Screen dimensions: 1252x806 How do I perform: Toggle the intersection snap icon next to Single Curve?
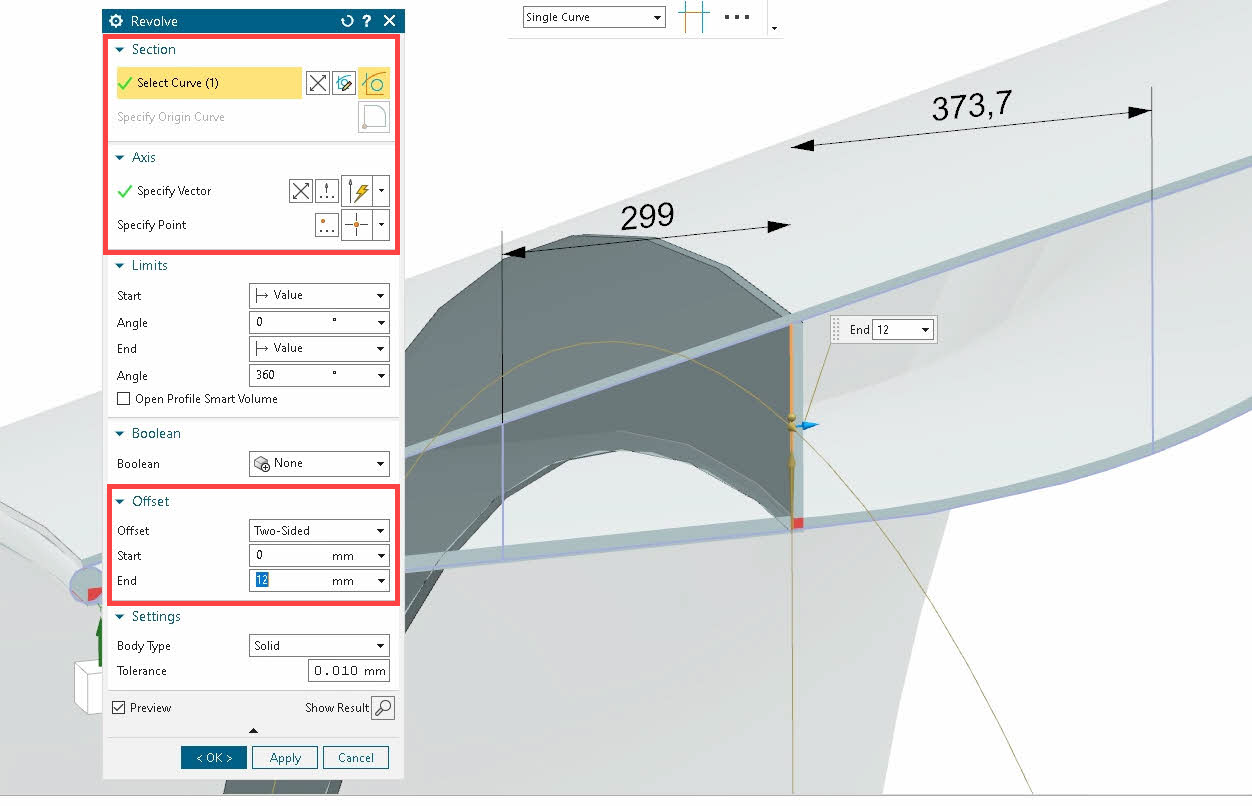point(692,17)
